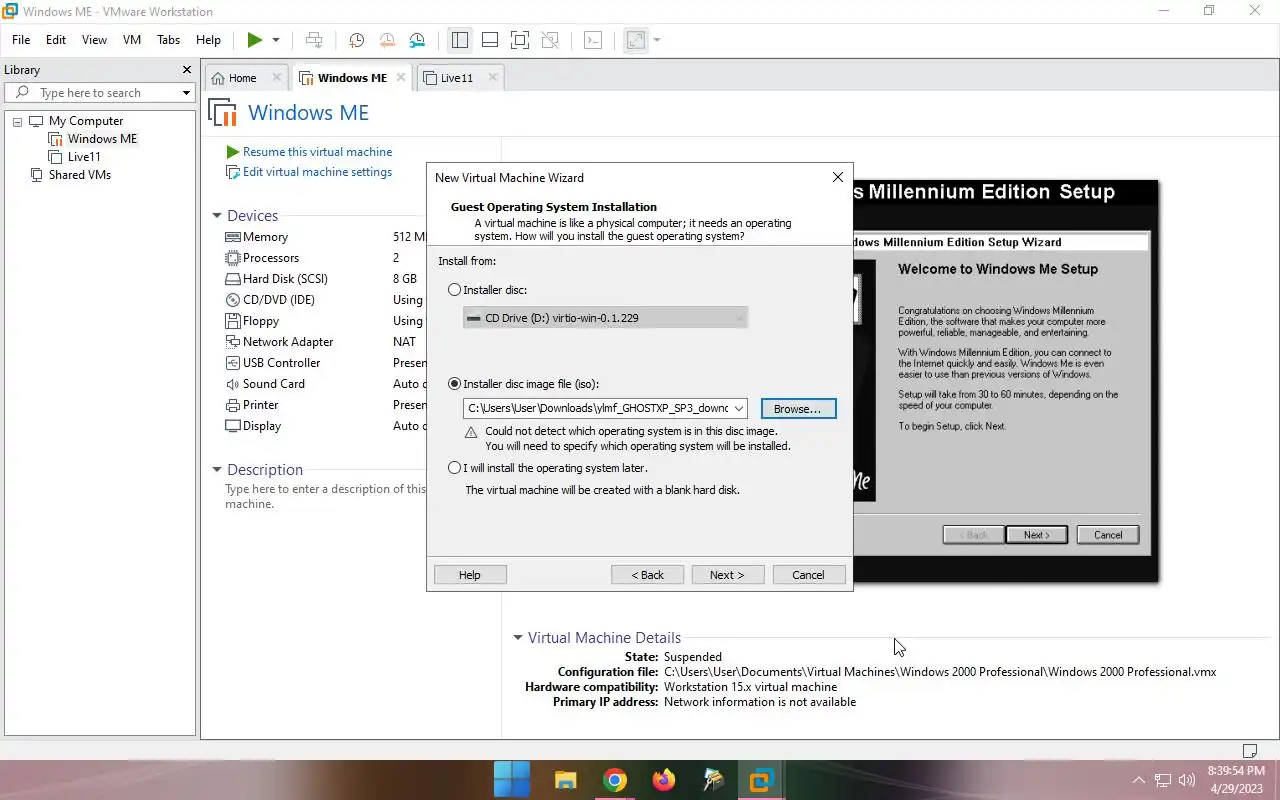Screen dimensions: 1280x800
Task: Click Send Ctrl+Alt+Del toolbar icon
Action: (x=314, y=40)
